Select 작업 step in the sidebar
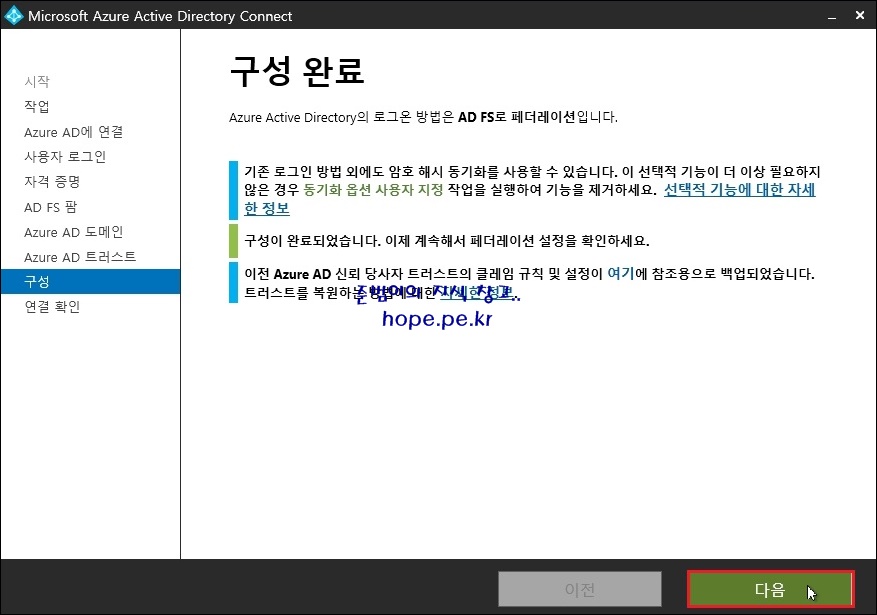Viewport: 877px width, 615px height. click(x=37, y=106)
